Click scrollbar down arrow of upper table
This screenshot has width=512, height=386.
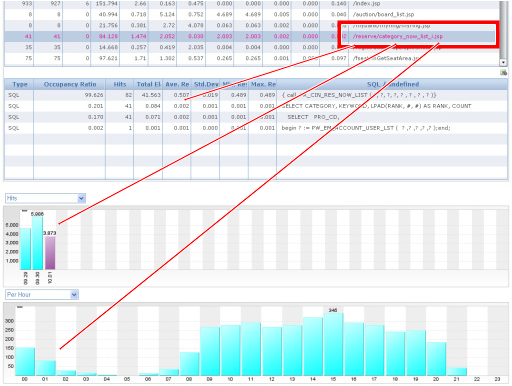point(503,62)
